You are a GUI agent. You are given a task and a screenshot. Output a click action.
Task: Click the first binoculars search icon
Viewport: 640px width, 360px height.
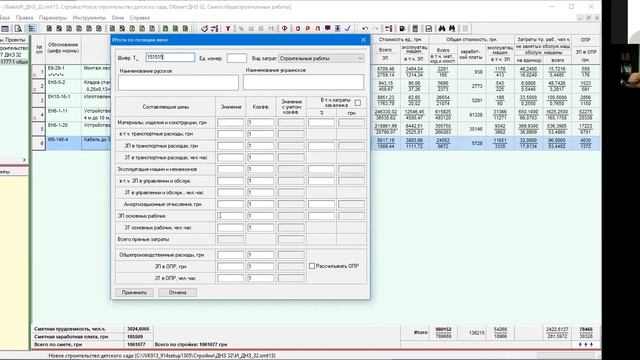(x=442, y=28)
